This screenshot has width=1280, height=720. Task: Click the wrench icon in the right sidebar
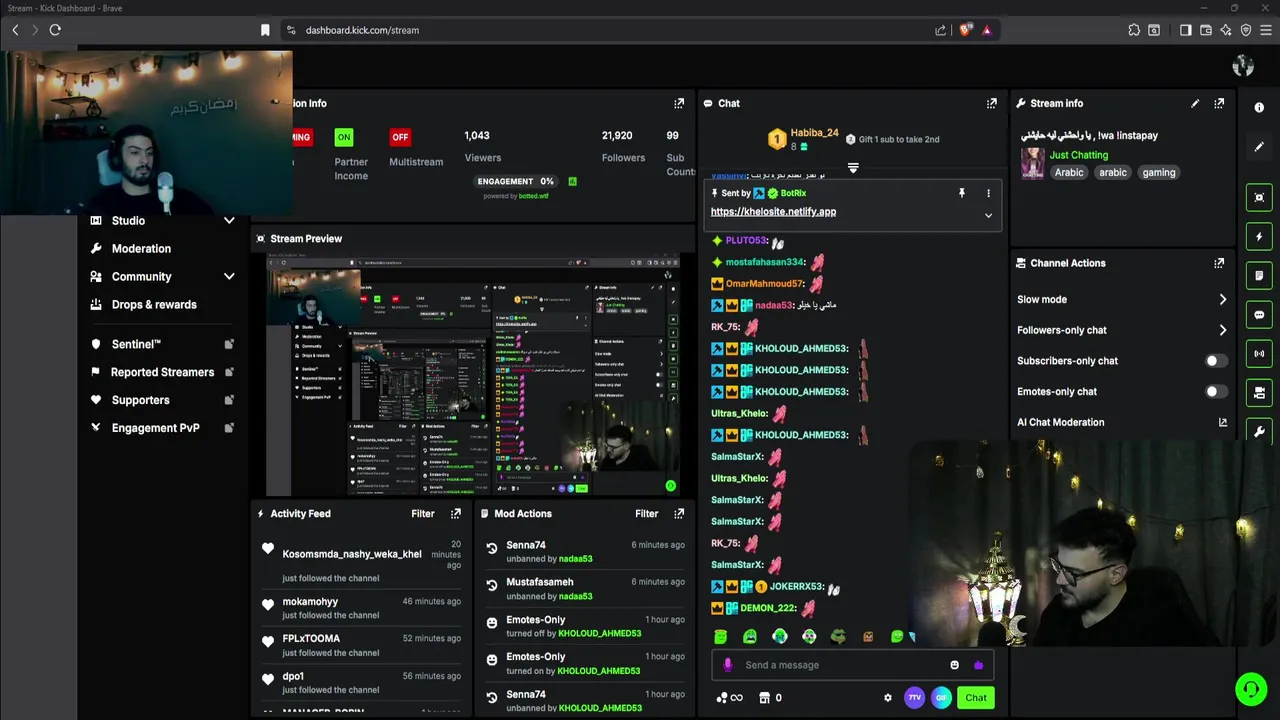click(1259, 431)
